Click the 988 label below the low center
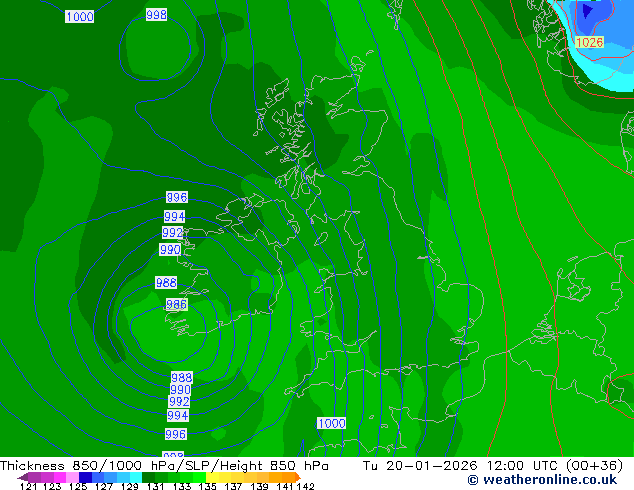This screenshot has height=490, width=634. [182, 377]
